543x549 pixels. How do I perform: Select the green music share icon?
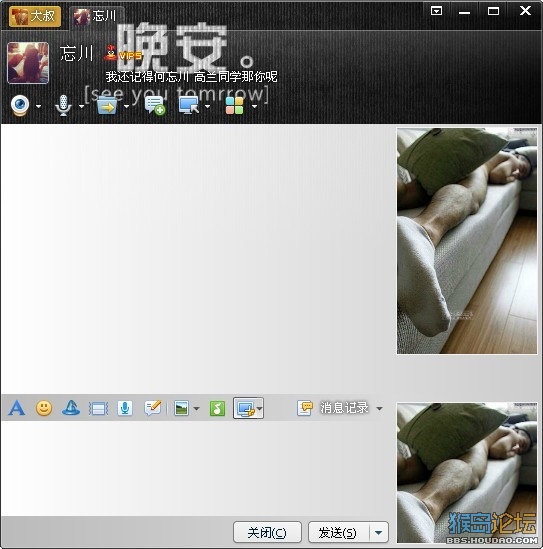tap(217, 408)
